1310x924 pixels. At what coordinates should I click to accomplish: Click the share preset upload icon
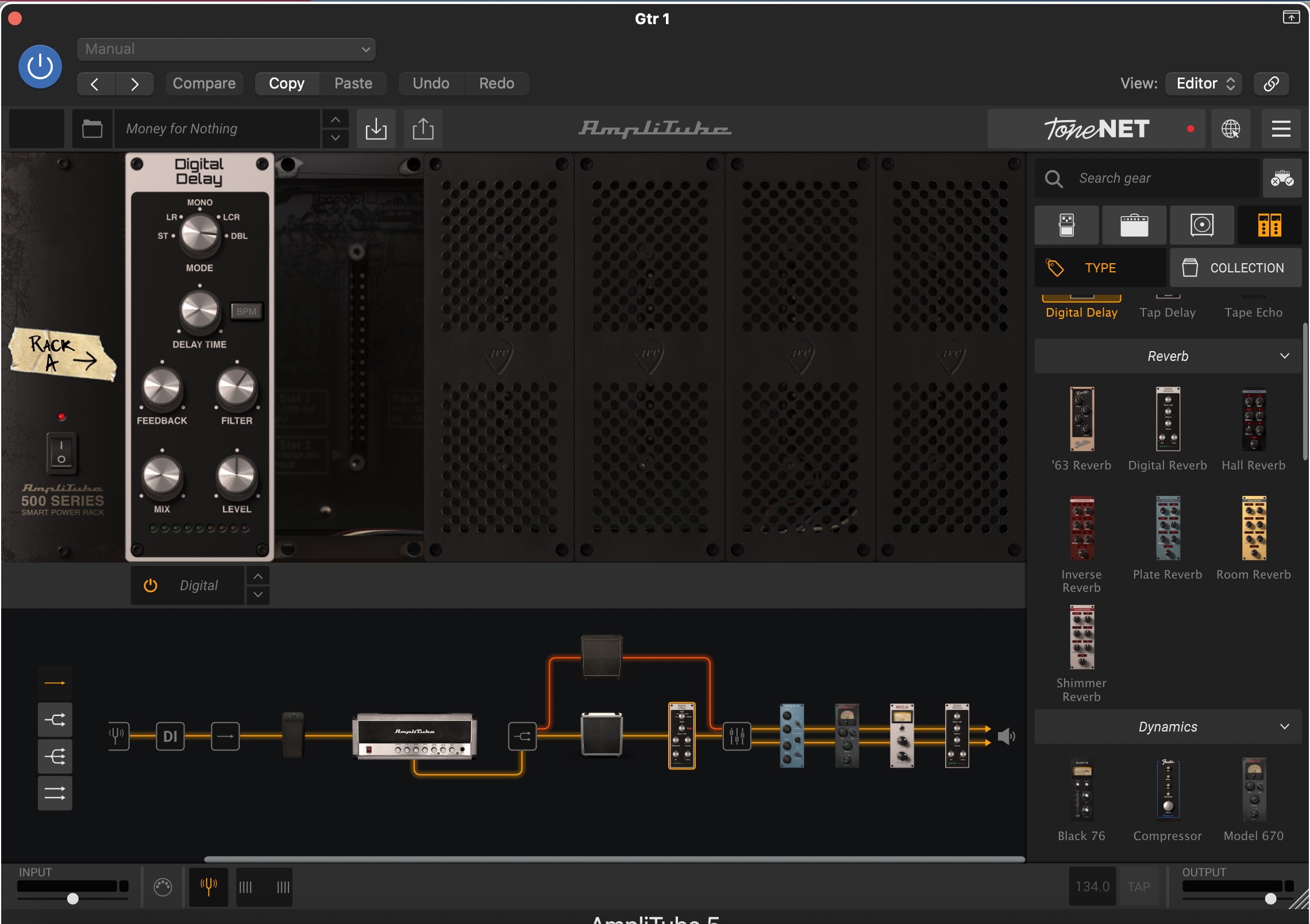point(423,129)
